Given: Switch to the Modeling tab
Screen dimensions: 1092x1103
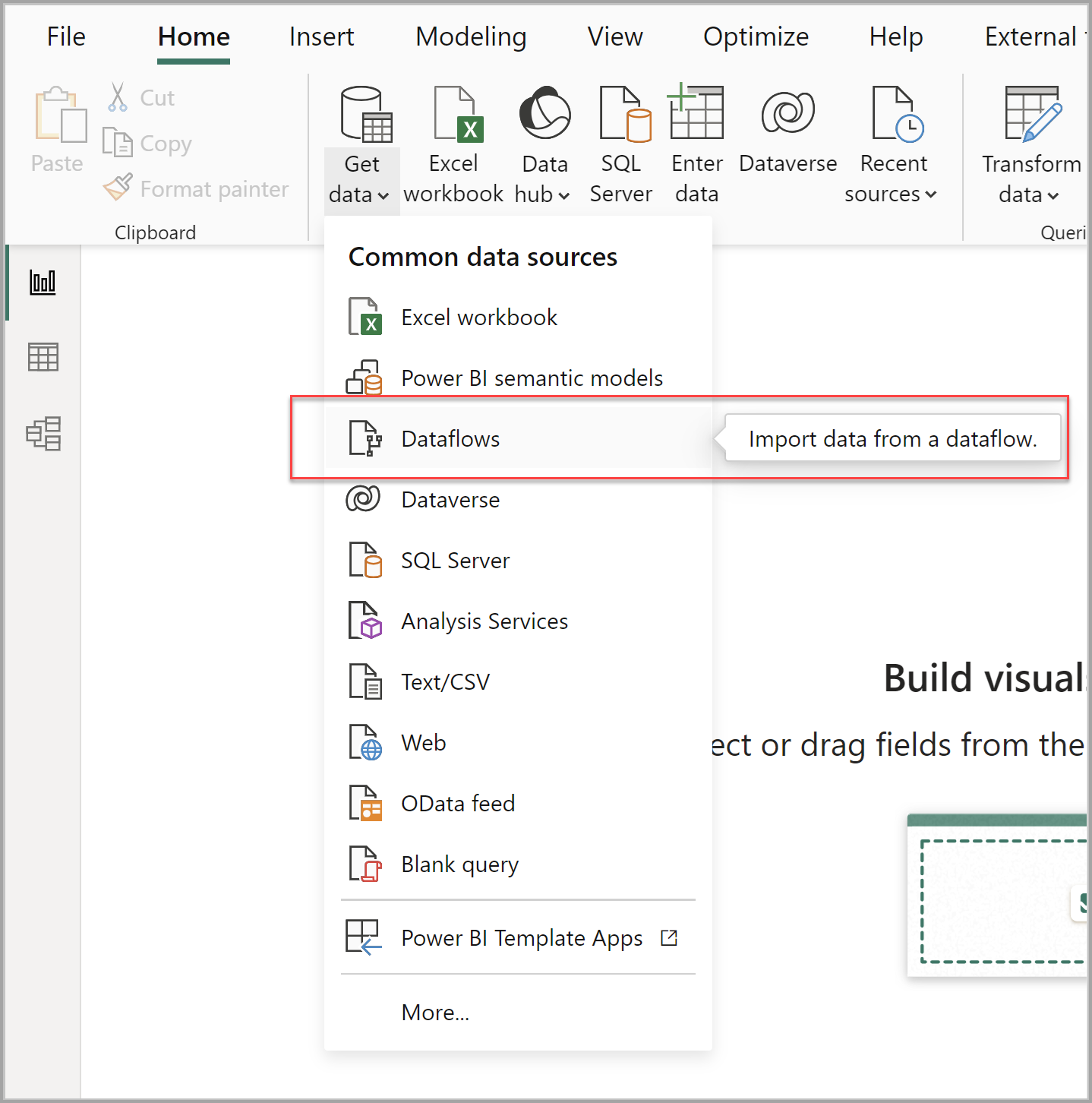Looking at the screenshot, I should (x=471, y=36).
